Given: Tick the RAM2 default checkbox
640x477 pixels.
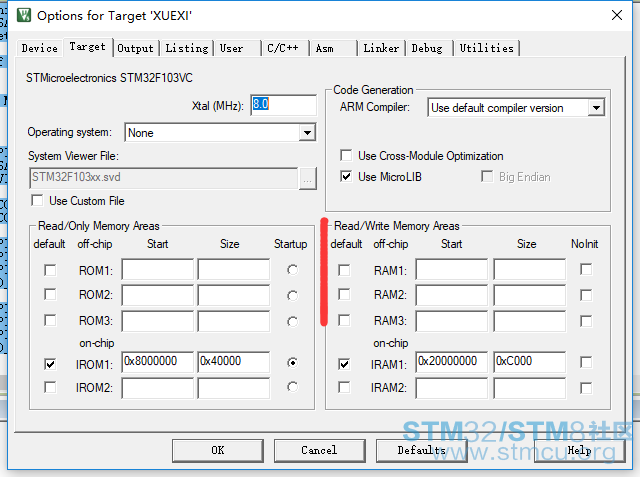Looking at the screenshot, I should coord(344,295).
